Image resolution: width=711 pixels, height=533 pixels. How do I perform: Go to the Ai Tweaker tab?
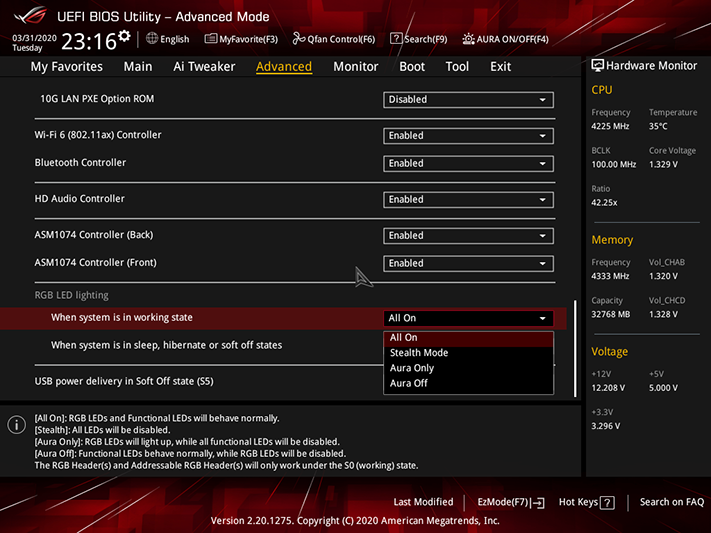[x=204, y=67]
